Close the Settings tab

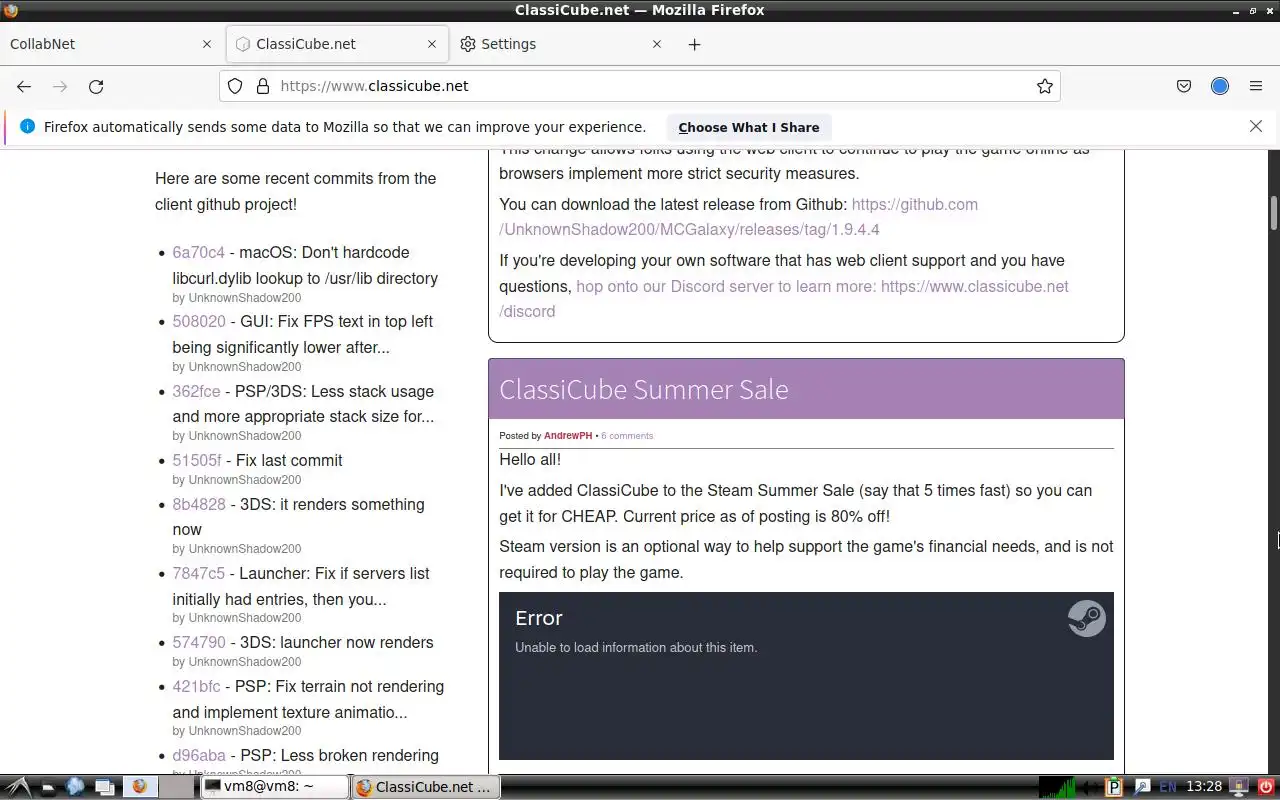pos(657,44)
